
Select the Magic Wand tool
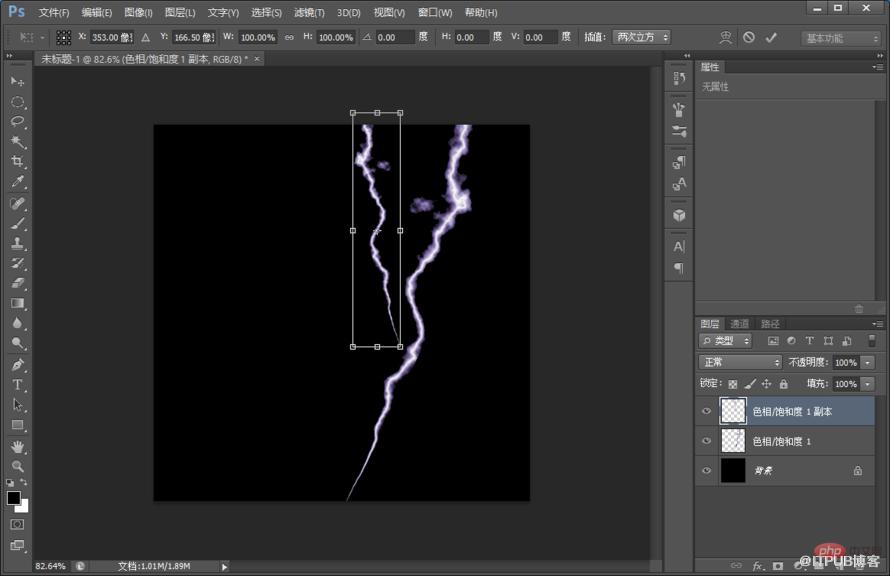pyautogui.click(x=18, y=141)
